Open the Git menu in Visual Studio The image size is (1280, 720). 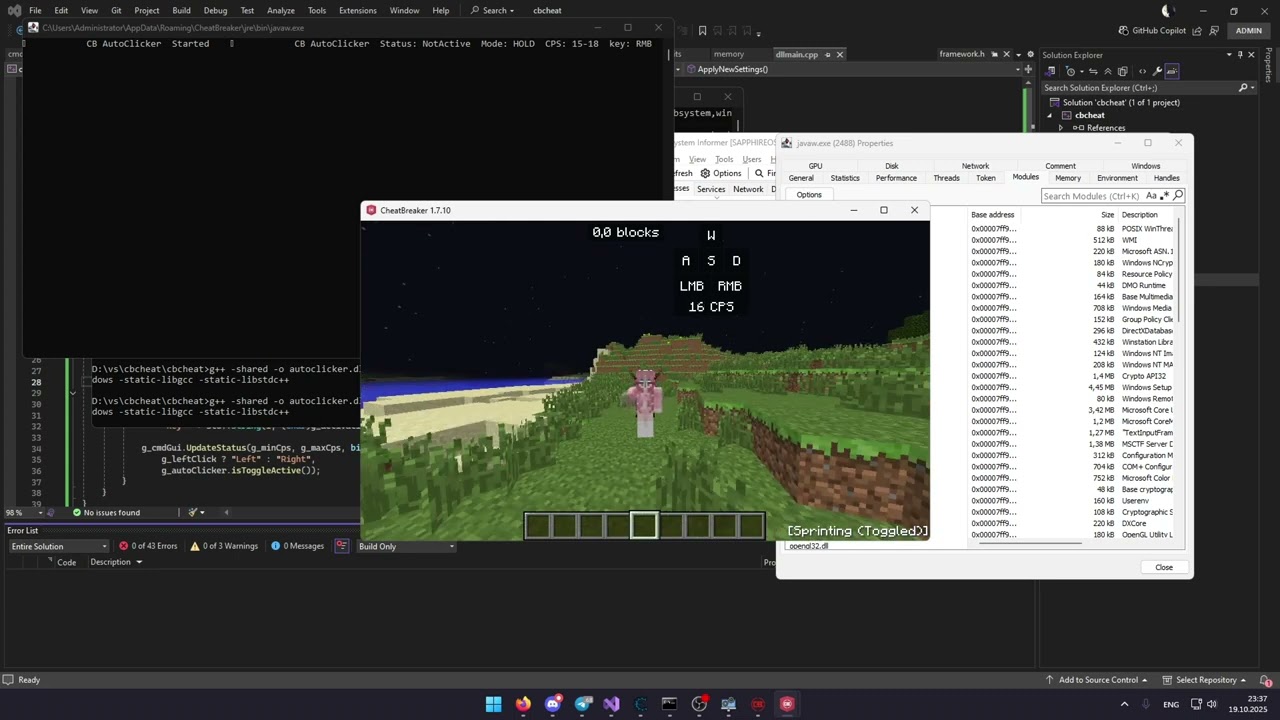pos(116,10)
